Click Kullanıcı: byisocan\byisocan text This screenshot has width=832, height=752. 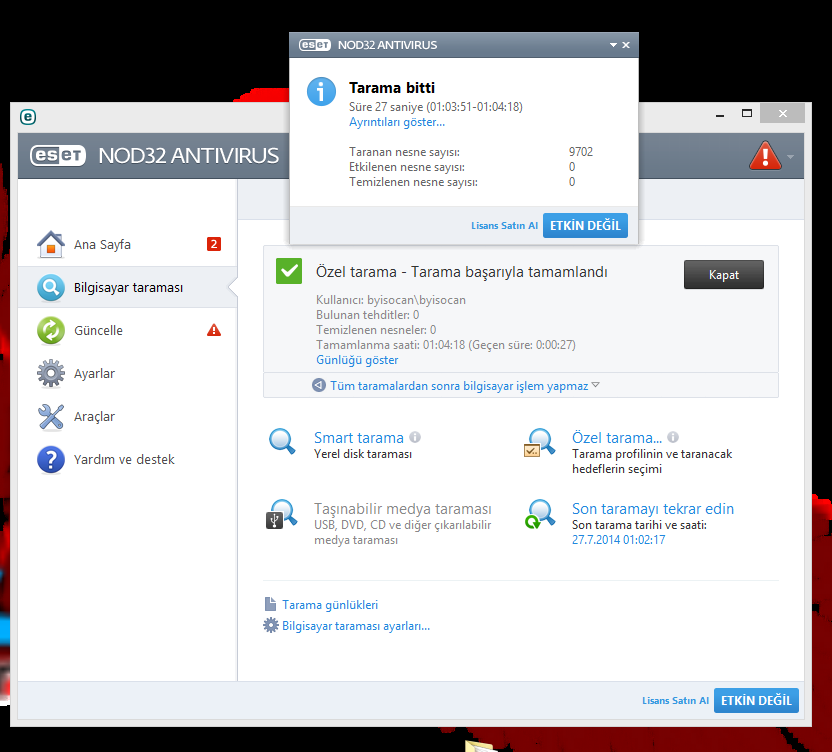(x=391, y=300)
